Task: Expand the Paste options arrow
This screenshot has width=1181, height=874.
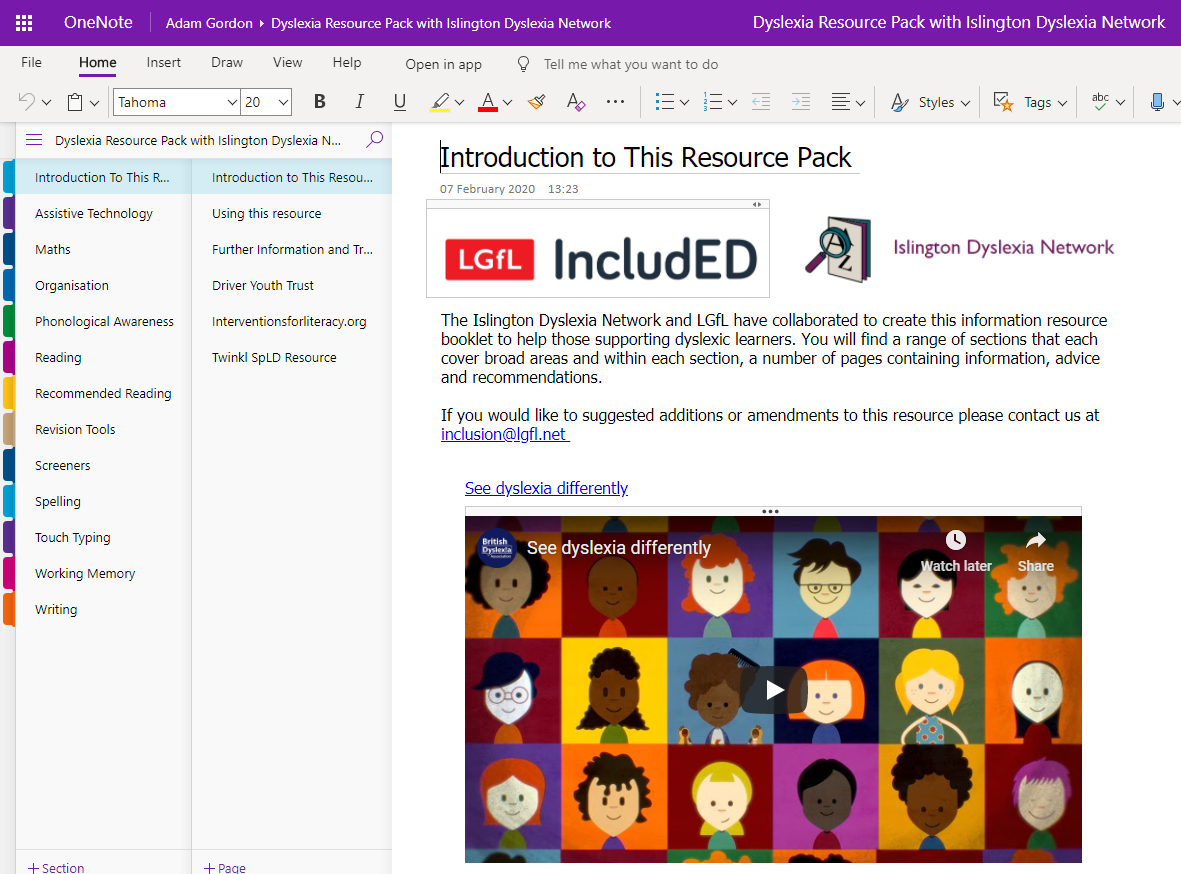Action: point(94,102)
